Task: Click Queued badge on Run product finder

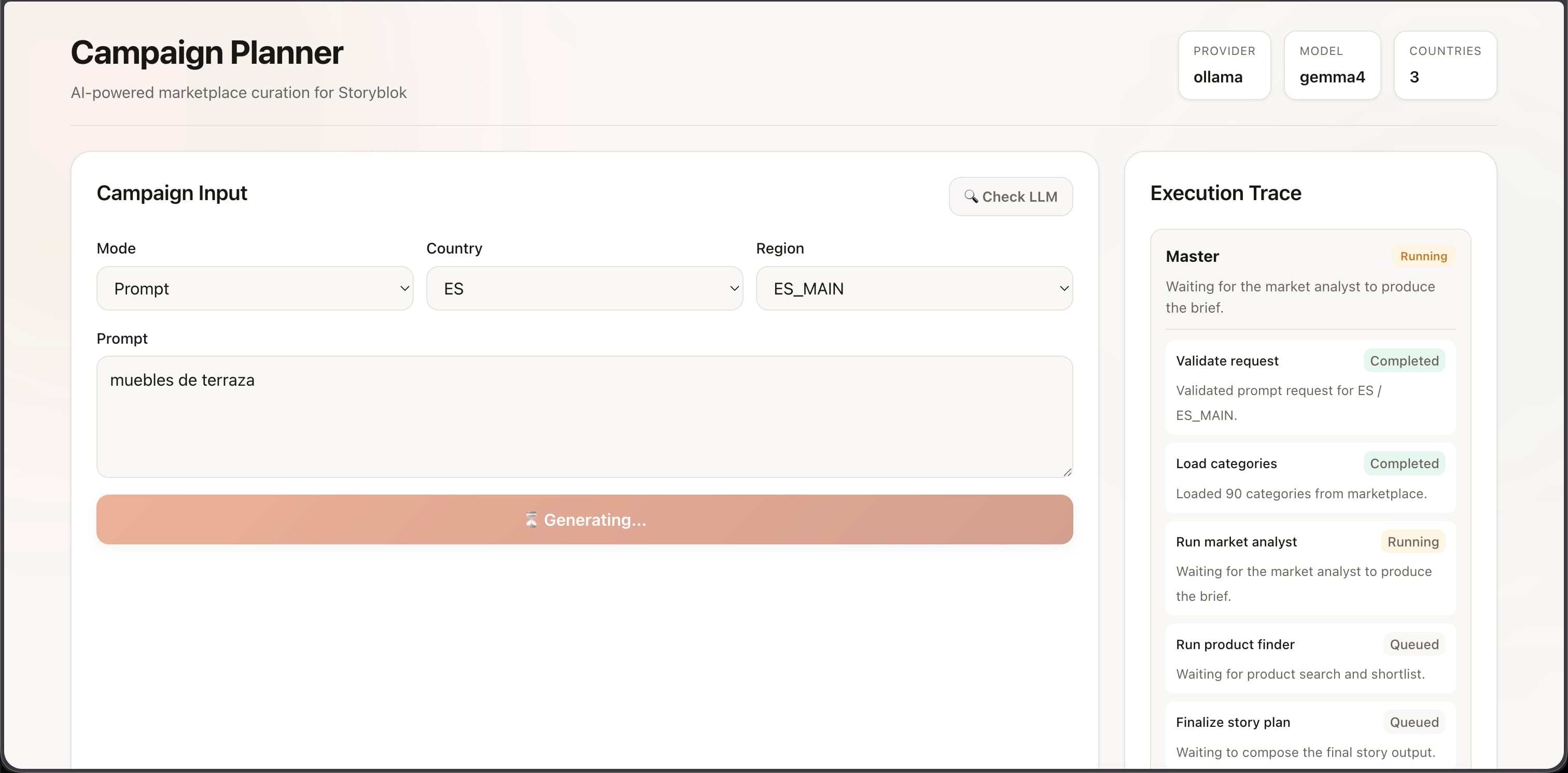Action: coord(1413,644)
